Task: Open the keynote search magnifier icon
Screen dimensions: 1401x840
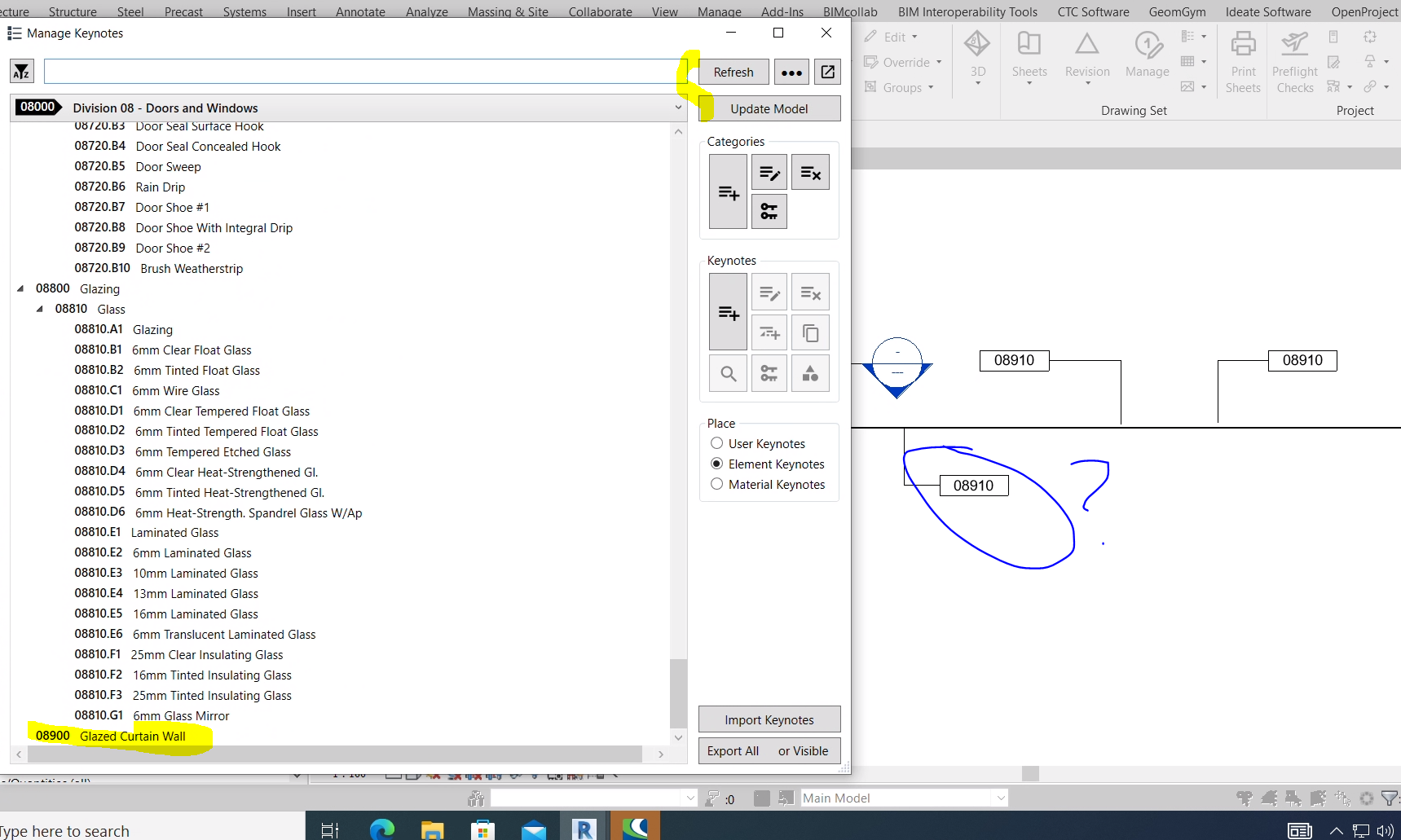Action: [x=727, y=372]
